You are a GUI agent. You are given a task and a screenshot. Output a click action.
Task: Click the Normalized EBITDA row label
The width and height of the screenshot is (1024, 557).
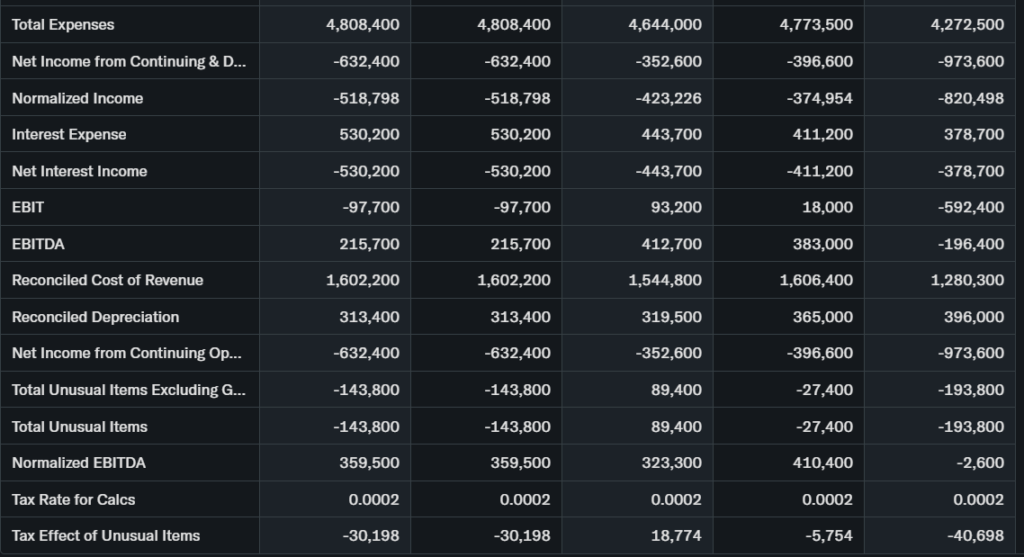[79, 463]
